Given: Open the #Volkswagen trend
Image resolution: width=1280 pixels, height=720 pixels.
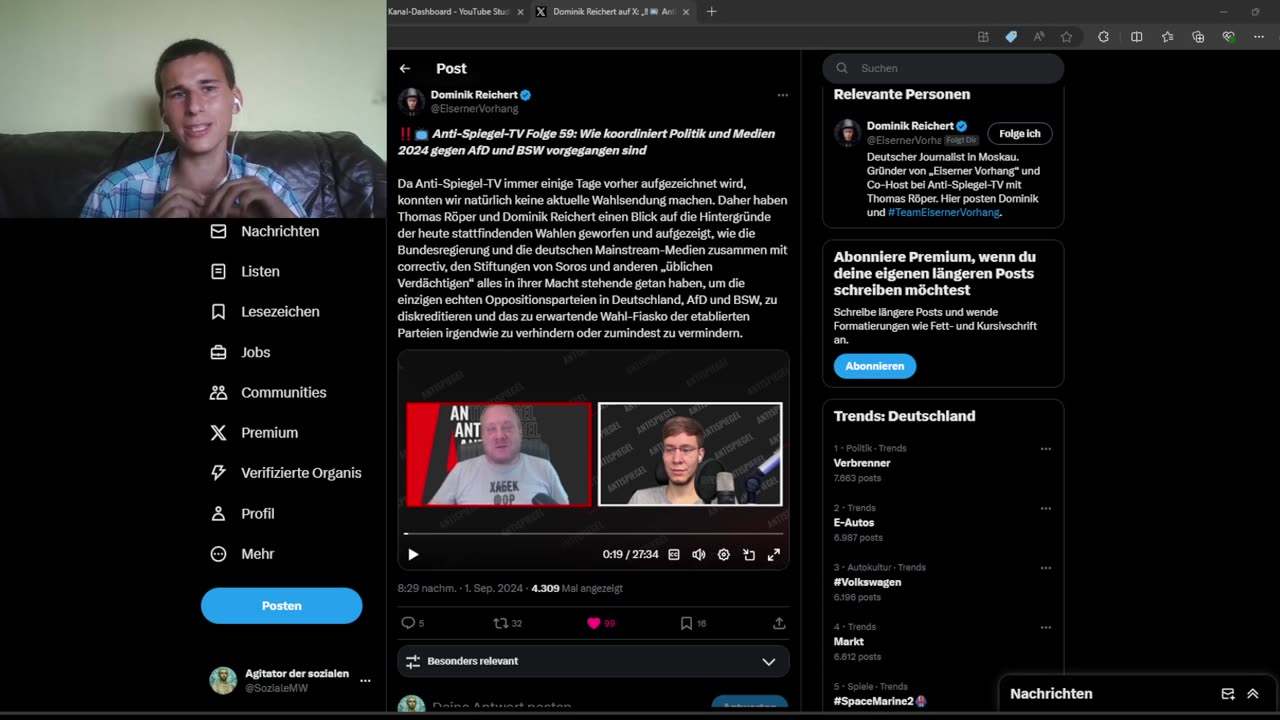Looking at the screenshot, I should 868,582.
